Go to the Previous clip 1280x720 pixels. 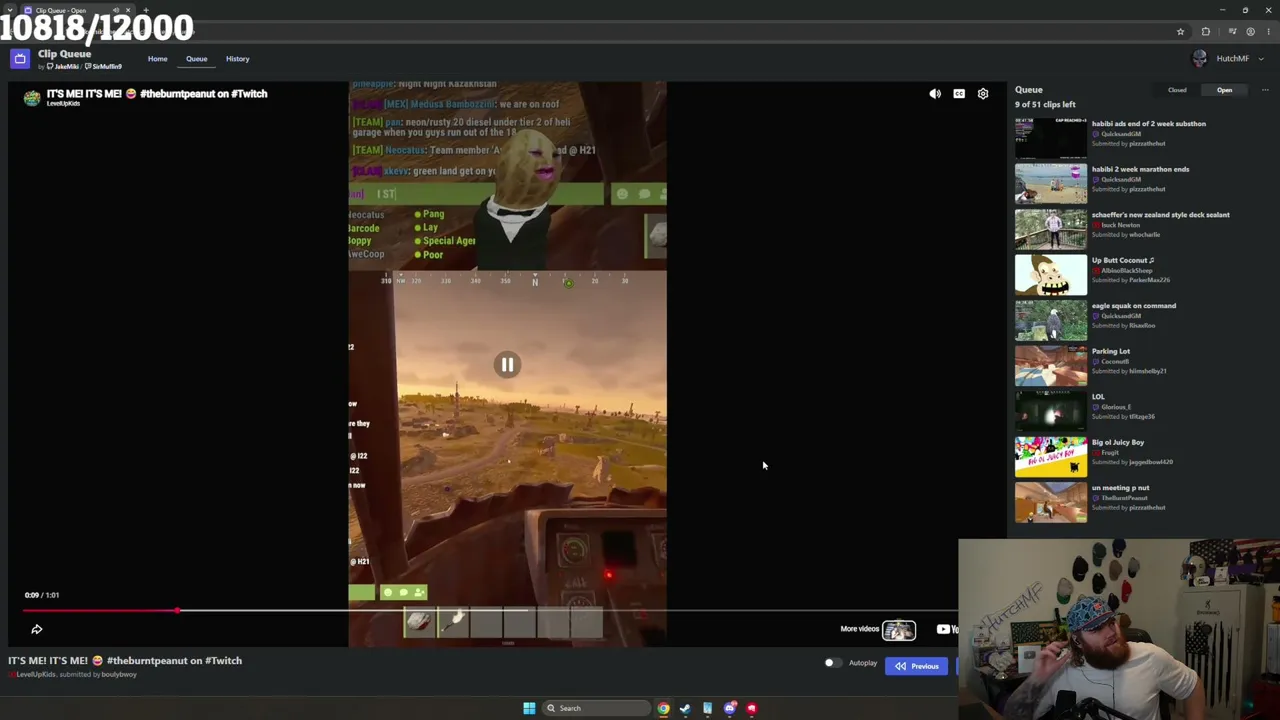pyautogui.click(x=916, y=666)
